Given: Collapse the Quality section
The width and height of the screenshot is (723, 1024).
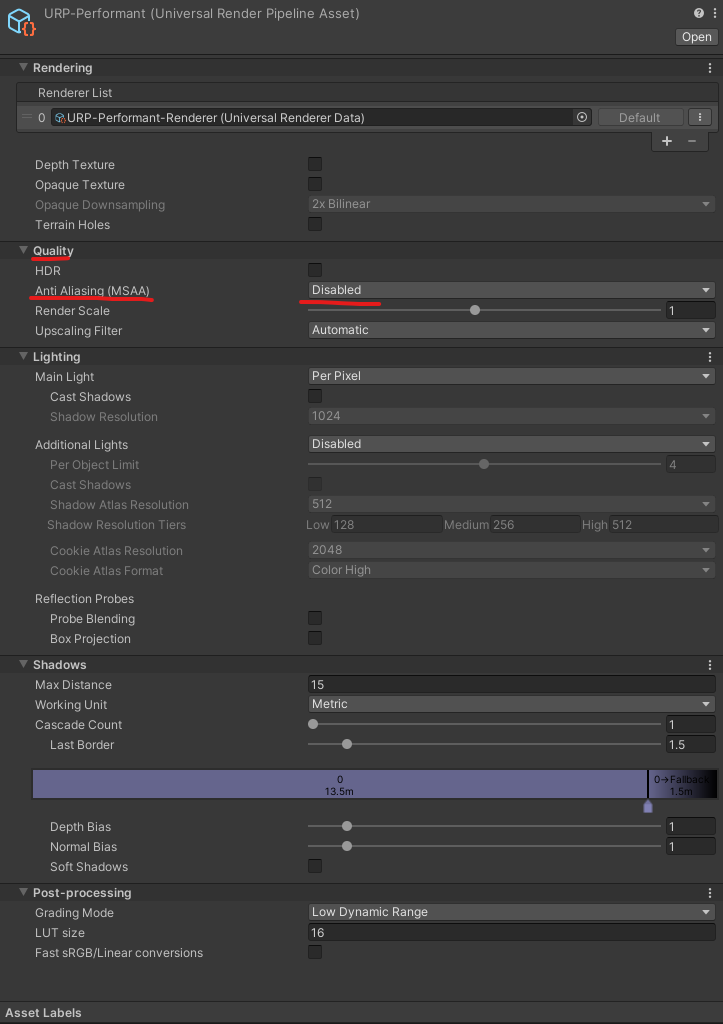Looking at the screenshot, I should (x=23, y=250).
